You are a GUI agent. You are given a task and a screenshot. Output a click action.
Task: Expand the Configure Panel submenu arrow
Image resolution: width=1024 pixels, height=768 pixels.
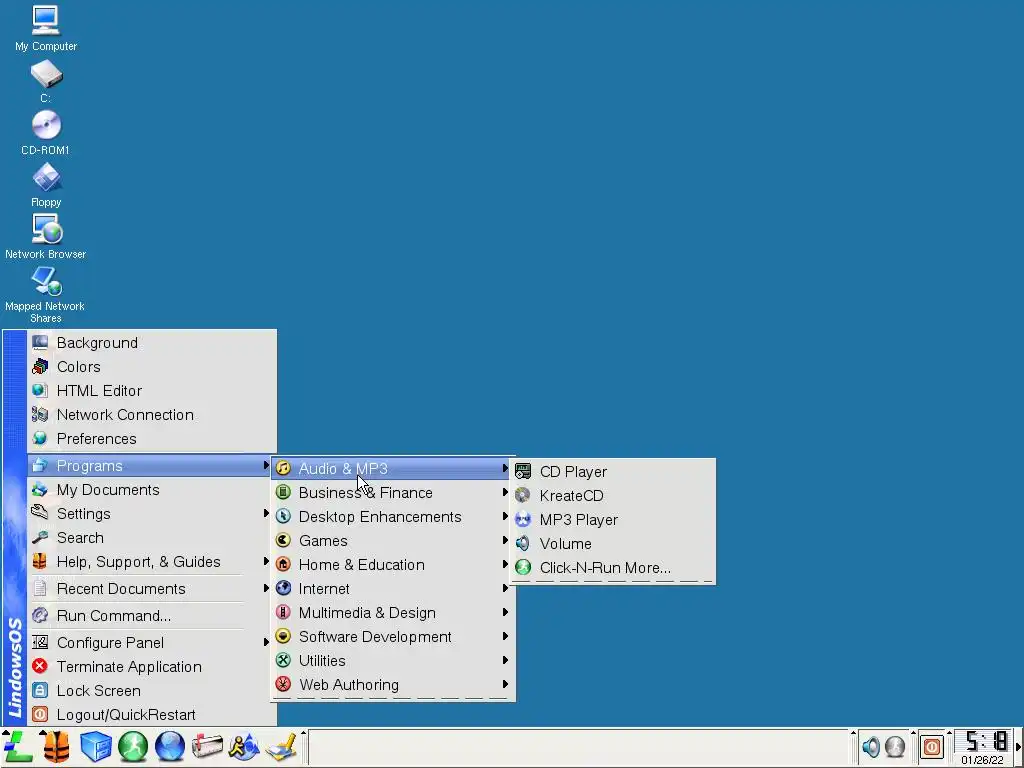pyautogui.click(x=266, y=643)
